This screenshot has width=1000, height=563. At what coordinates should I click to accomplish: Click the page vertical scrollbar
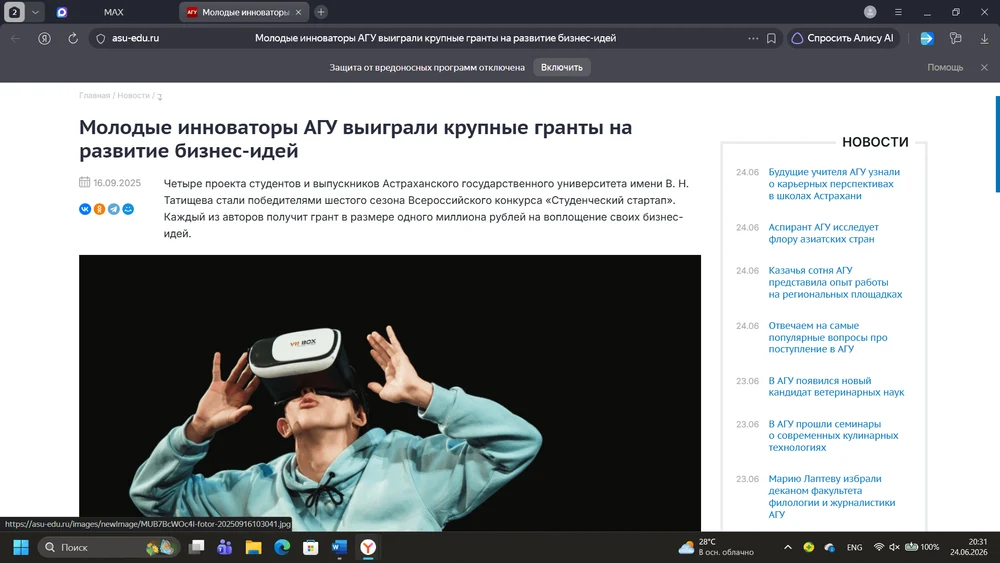click(997, 143)
